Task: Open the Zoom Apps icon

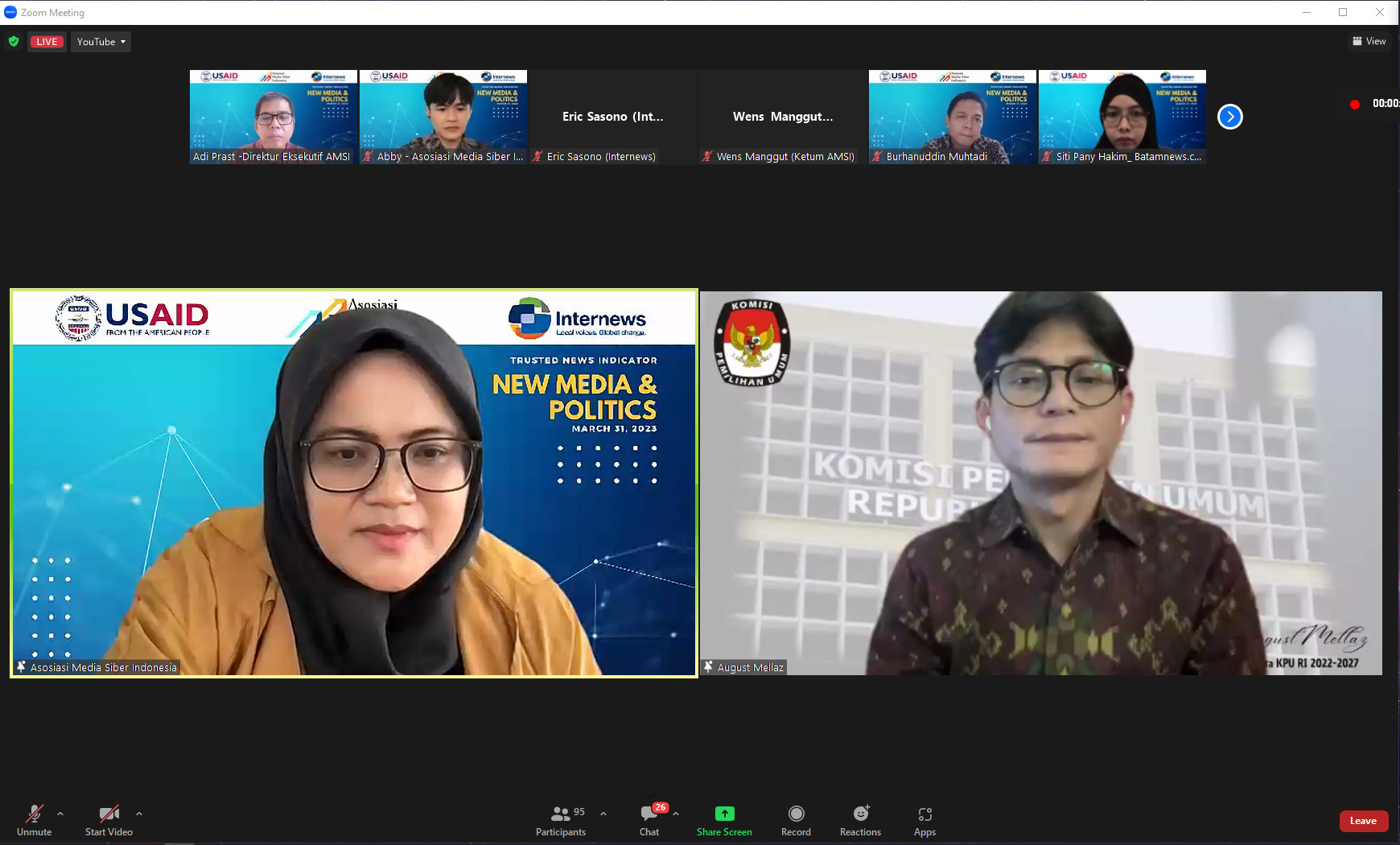Action: 924,814
